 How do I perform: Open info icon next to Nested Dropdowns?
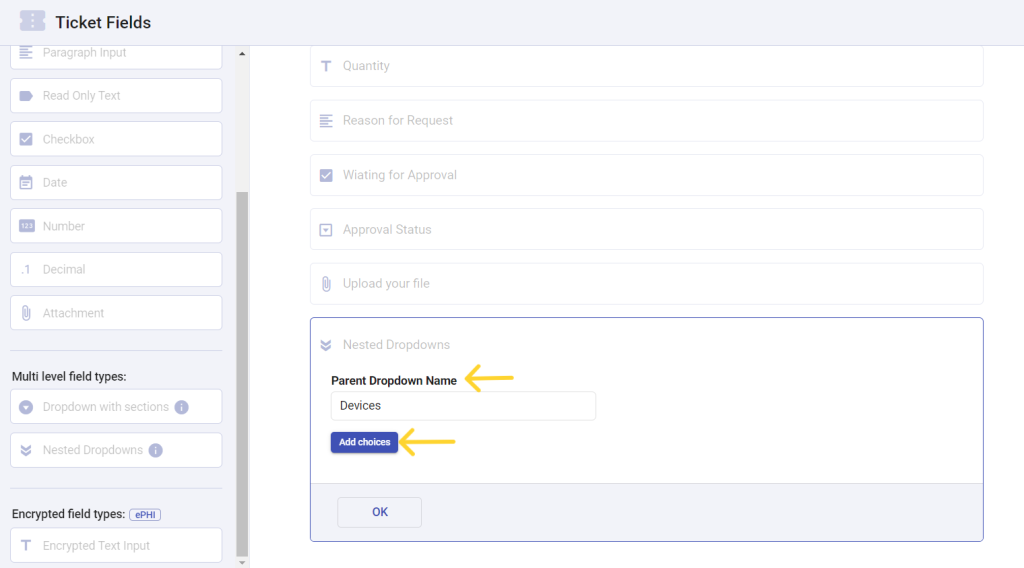(155, 450)
